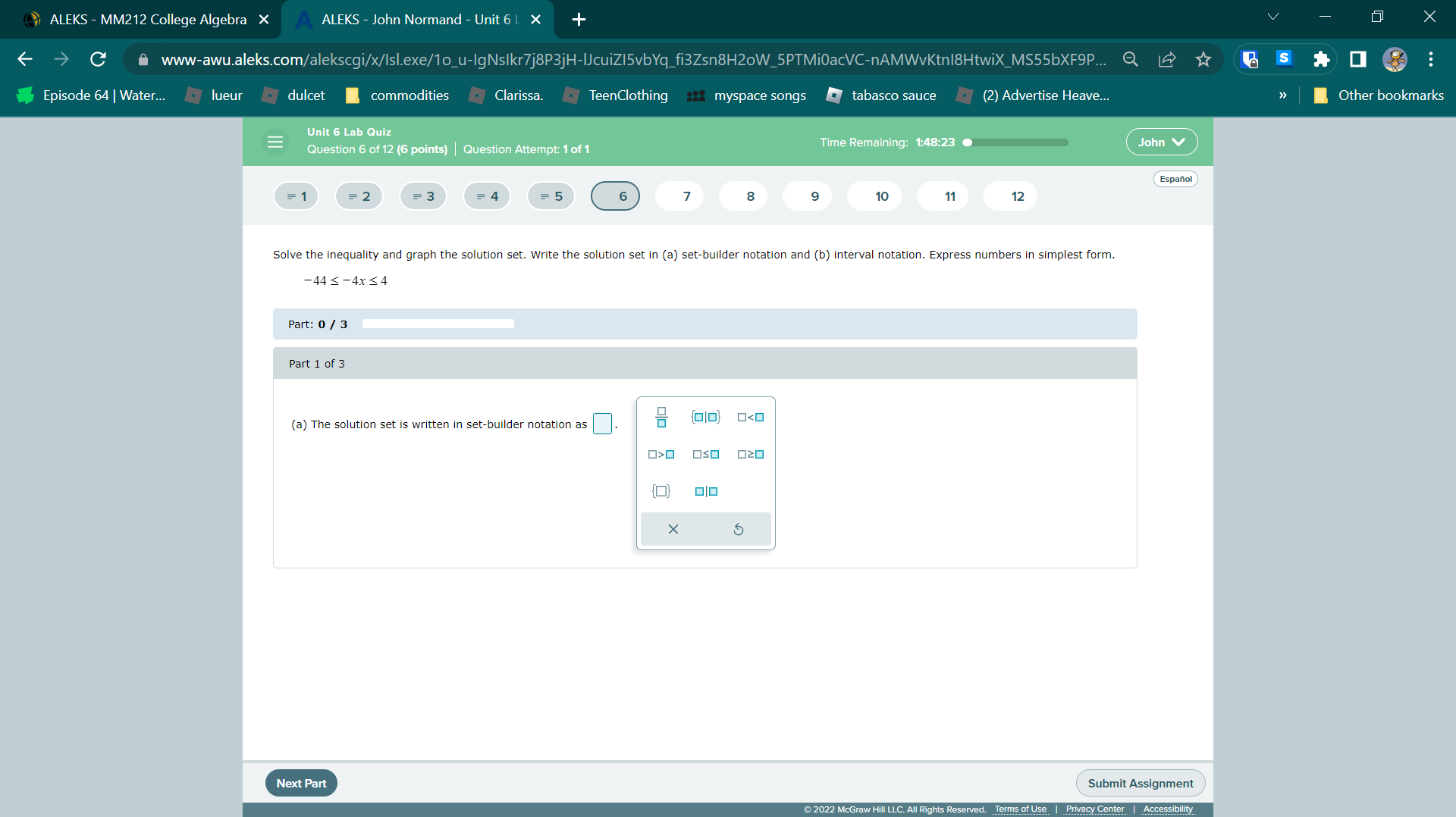This screenshot has height=817, width=1456.
Task: Go to question 10
Action: pos(874,196)
